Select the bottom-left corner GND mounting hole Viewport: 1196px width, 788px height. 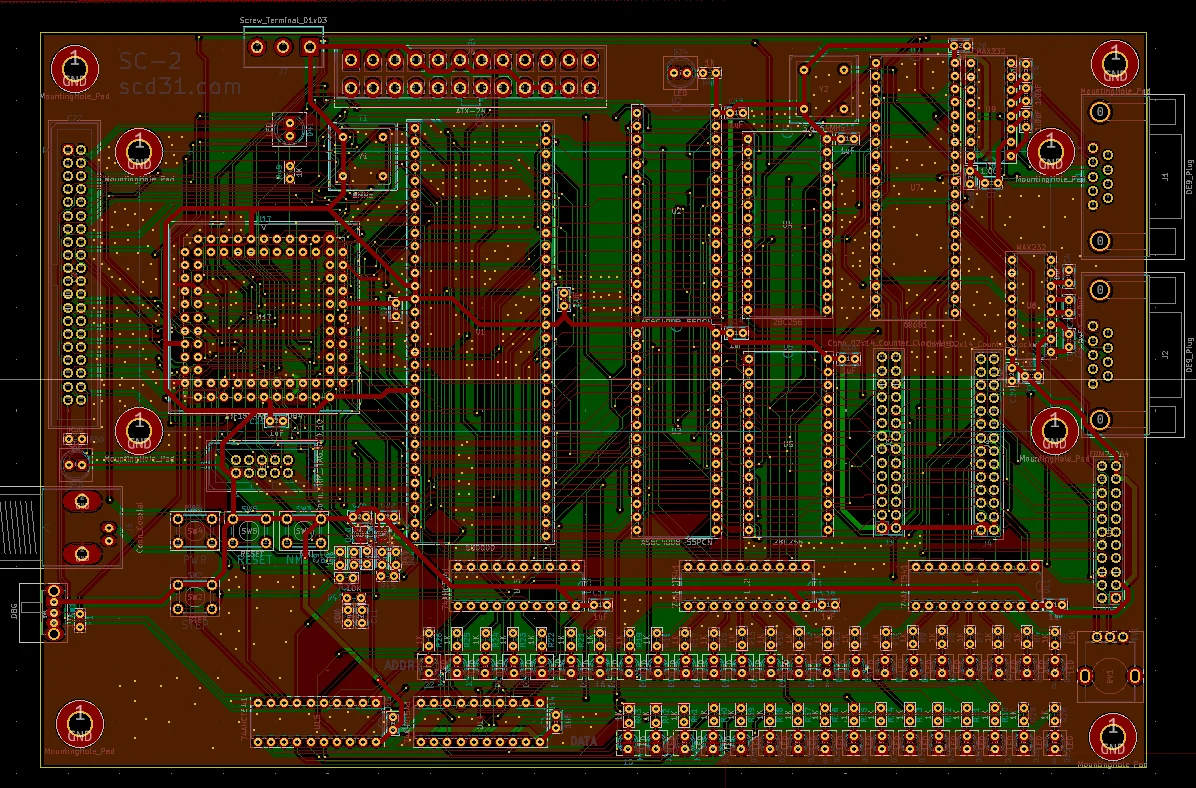coord(78,722)
